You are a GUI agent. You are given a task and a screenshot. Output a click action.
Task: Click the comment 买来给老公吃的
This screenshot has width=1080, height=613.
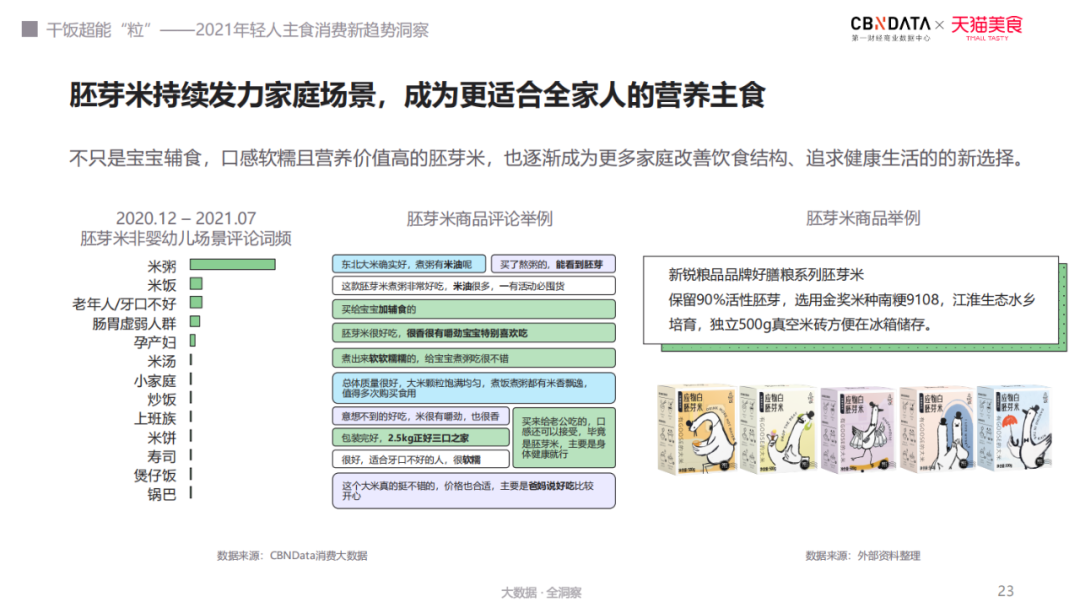(x=564, y=437)
